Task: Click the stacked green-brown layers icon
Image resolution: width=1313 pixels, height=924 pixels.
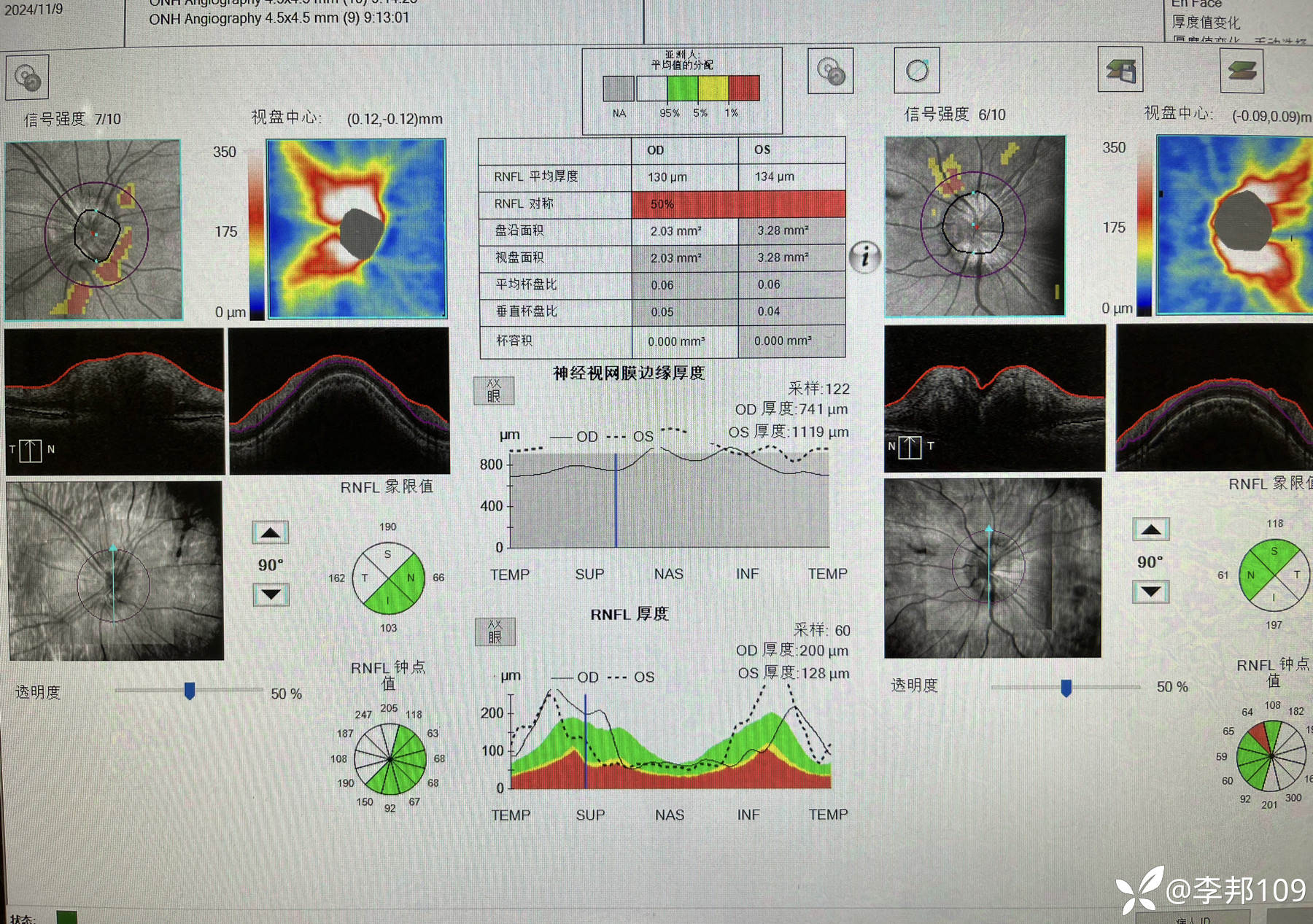Action: tap(1241, 71)
